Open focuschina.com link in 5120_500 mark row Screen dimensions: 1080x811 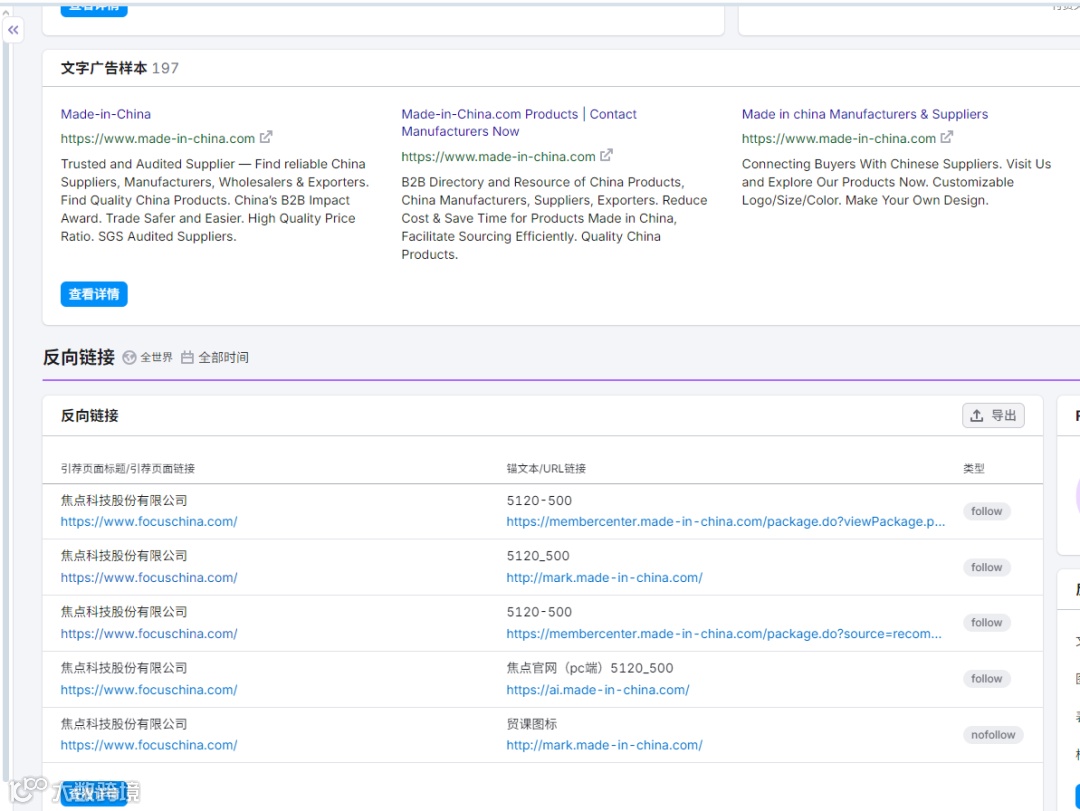pos(149,577)
